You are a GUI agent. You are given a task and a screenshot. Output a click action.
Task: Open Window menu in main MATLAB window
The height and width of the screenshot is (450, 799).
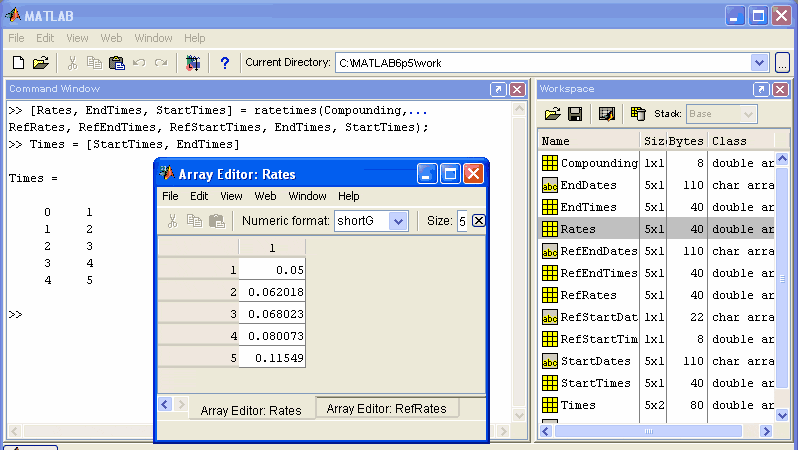153,38
